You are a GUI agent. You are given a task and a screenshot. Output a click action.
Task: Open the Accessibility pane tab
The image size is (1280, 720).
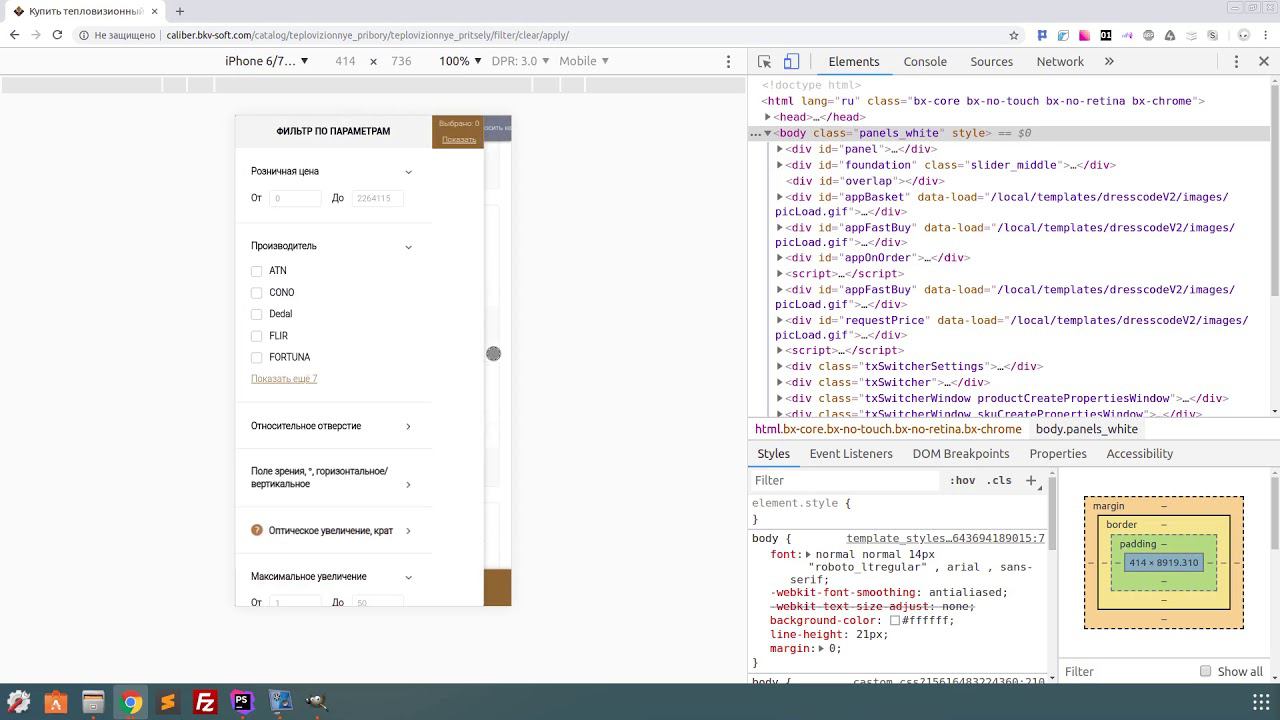[1139, 453]
